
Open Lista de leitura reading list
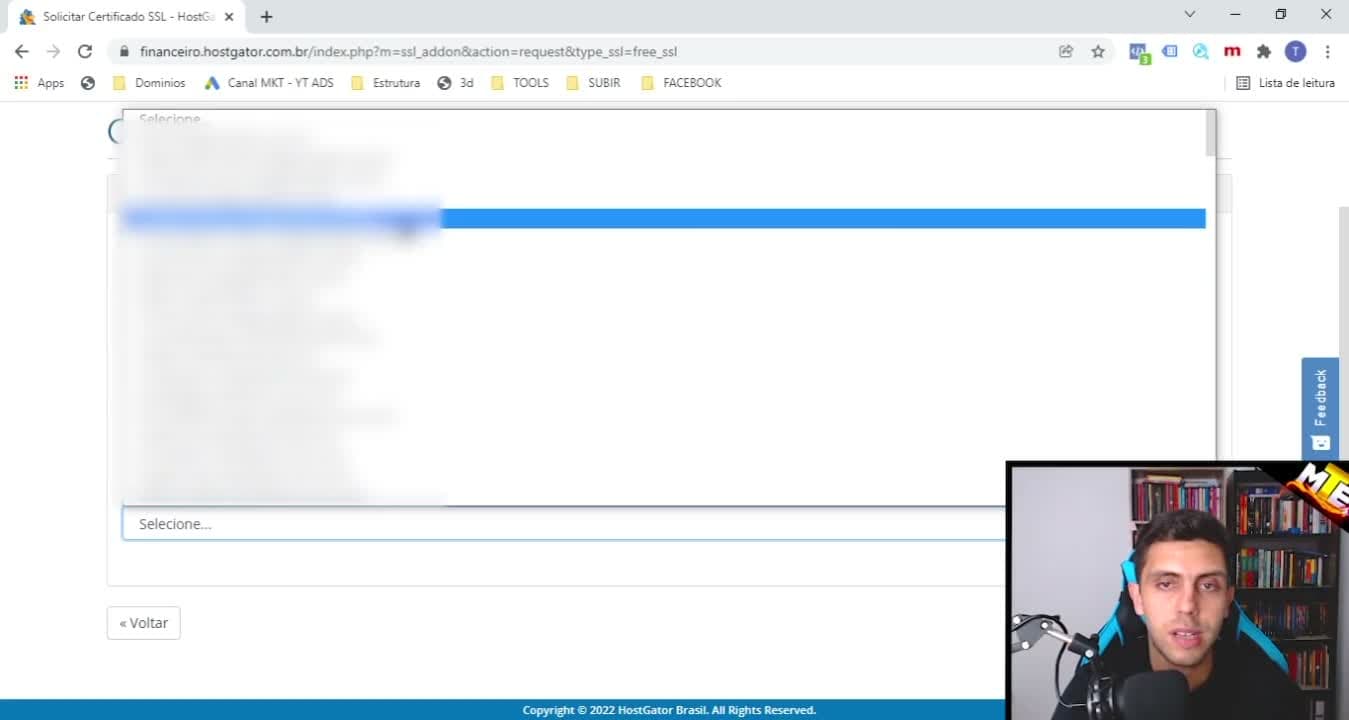click(x=1285, y=83)
